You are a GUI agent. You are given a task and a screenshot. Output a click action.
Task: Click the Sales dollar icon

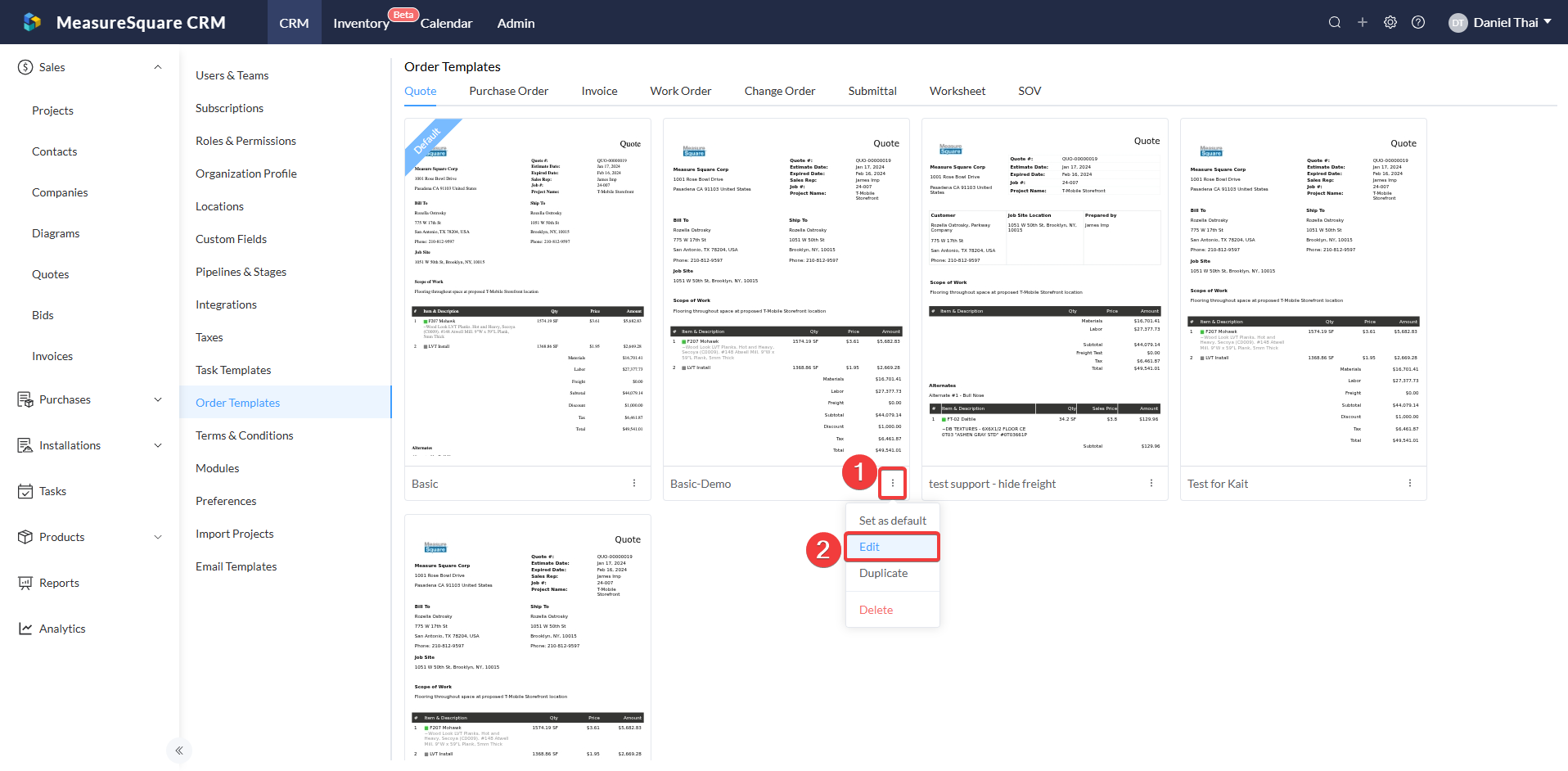[x=25, y=67]
